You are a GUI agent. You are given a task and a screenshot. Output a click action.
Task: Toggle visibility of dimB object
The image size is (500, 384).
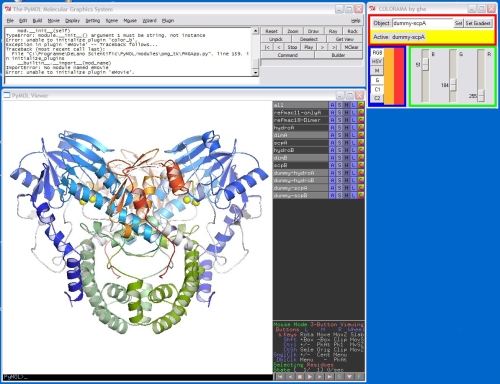(x=301, y=158)
